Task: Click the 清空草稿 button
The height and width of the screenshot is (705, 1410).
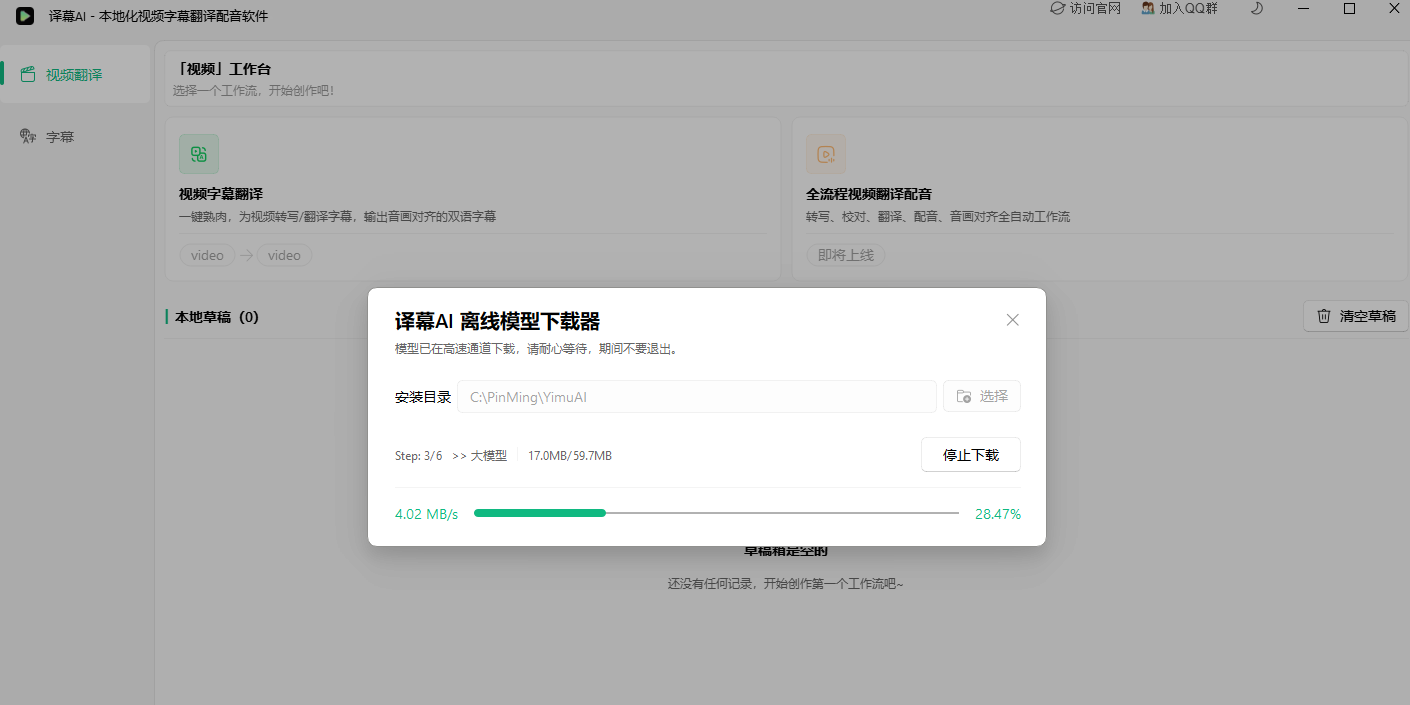Action: (1356, 316)
